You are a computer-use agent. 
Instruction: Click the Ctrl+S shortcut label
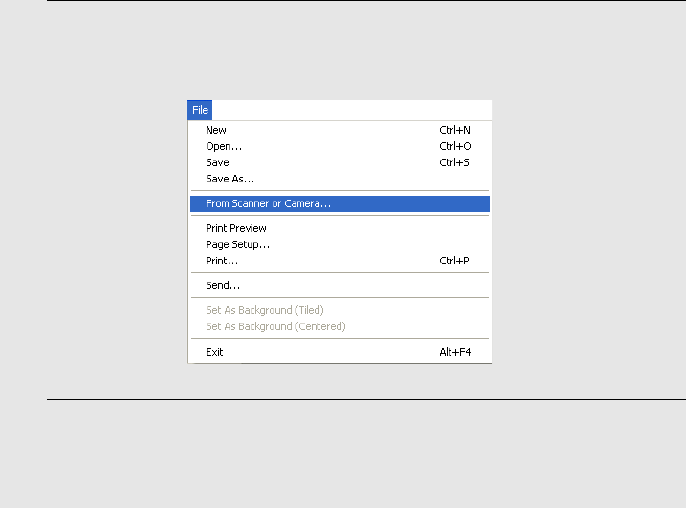pos(455,162)
